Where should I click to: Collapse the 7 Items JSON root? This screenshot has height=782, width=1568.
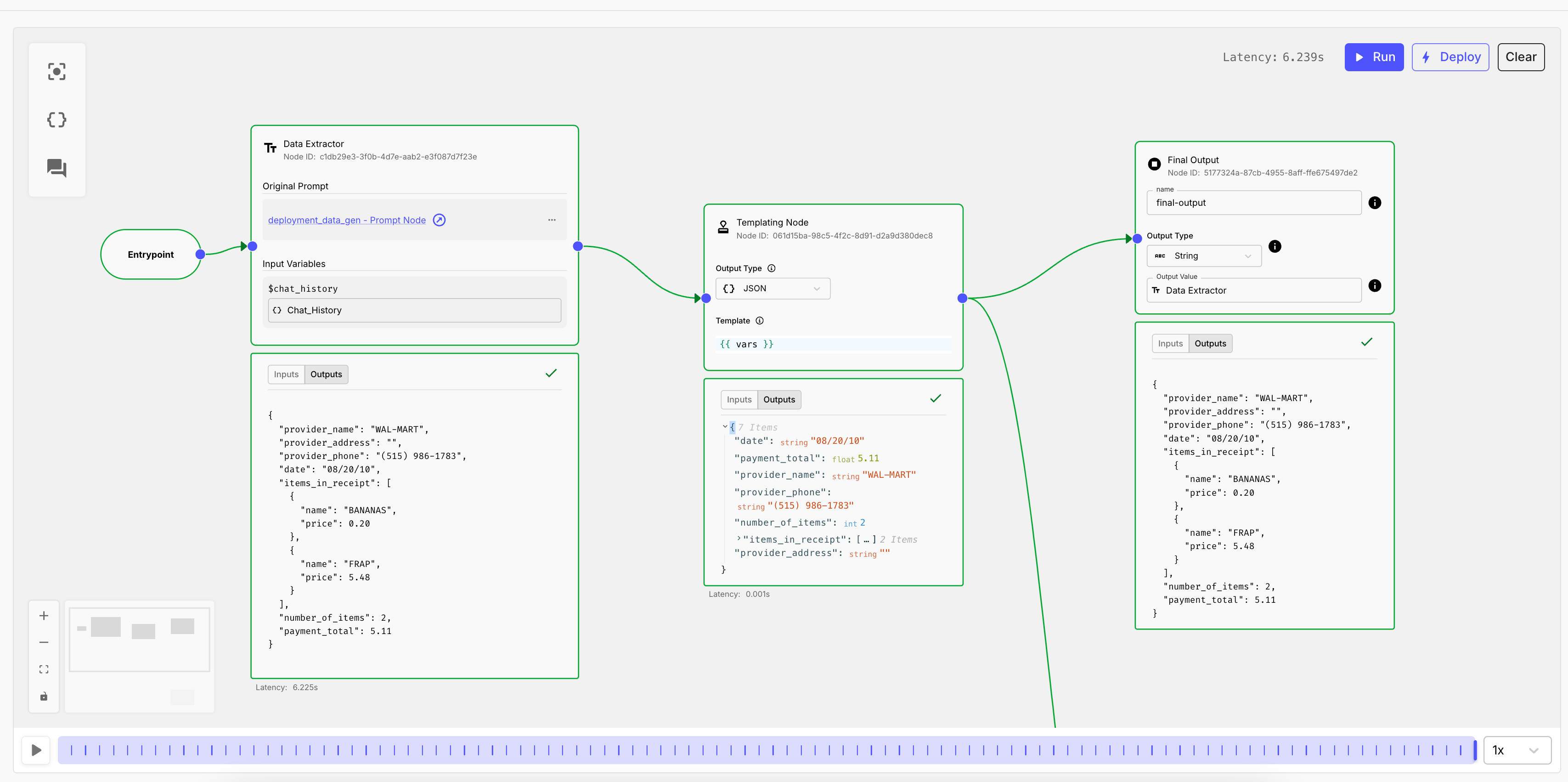(724, 427)
